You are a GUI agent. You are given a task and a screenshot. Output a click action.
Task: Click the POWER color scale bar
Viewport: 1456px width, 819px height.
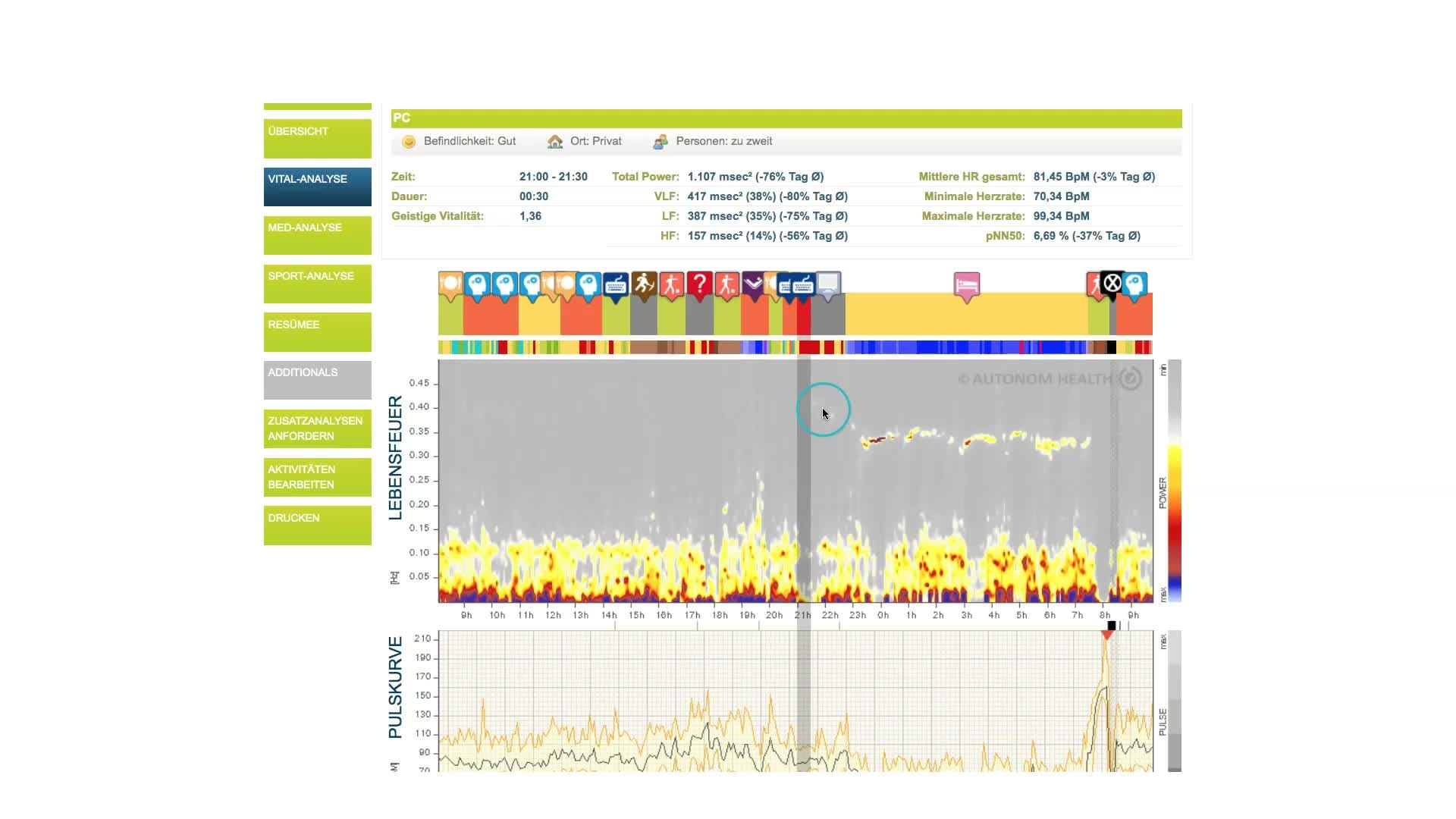(x=1174, y=482)
